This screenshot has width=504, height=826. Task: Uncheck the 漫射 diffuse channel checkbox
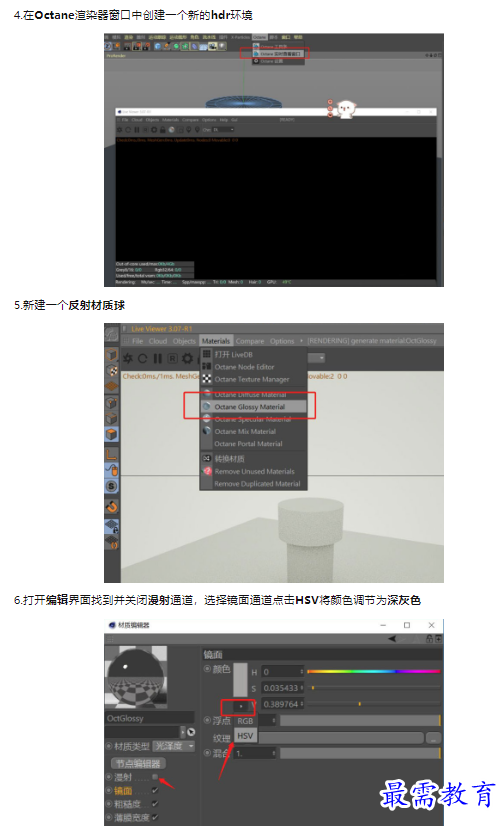(155, 777)
